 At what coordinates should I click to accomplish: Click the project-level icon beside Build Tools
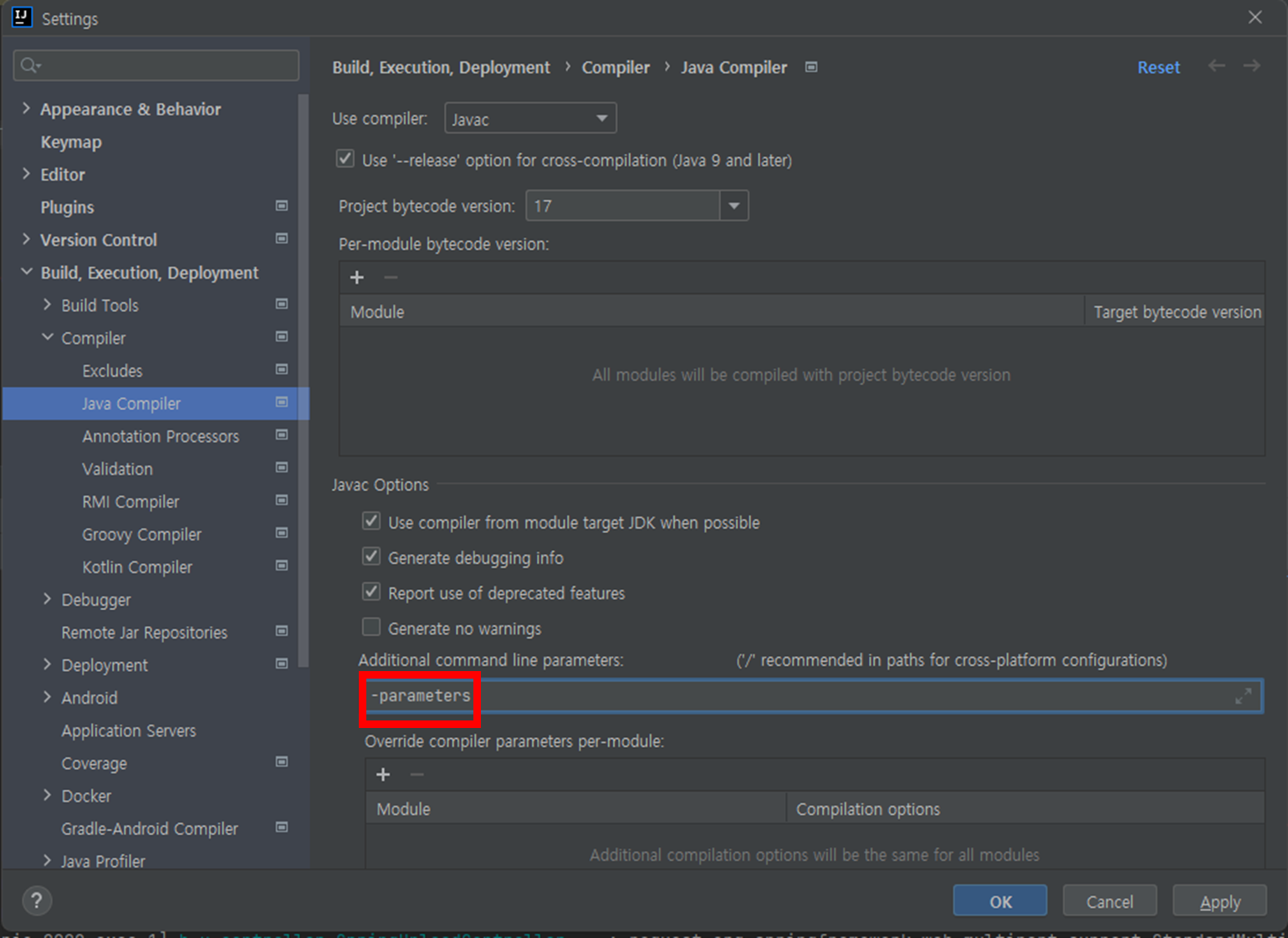(x=282, y=304)
